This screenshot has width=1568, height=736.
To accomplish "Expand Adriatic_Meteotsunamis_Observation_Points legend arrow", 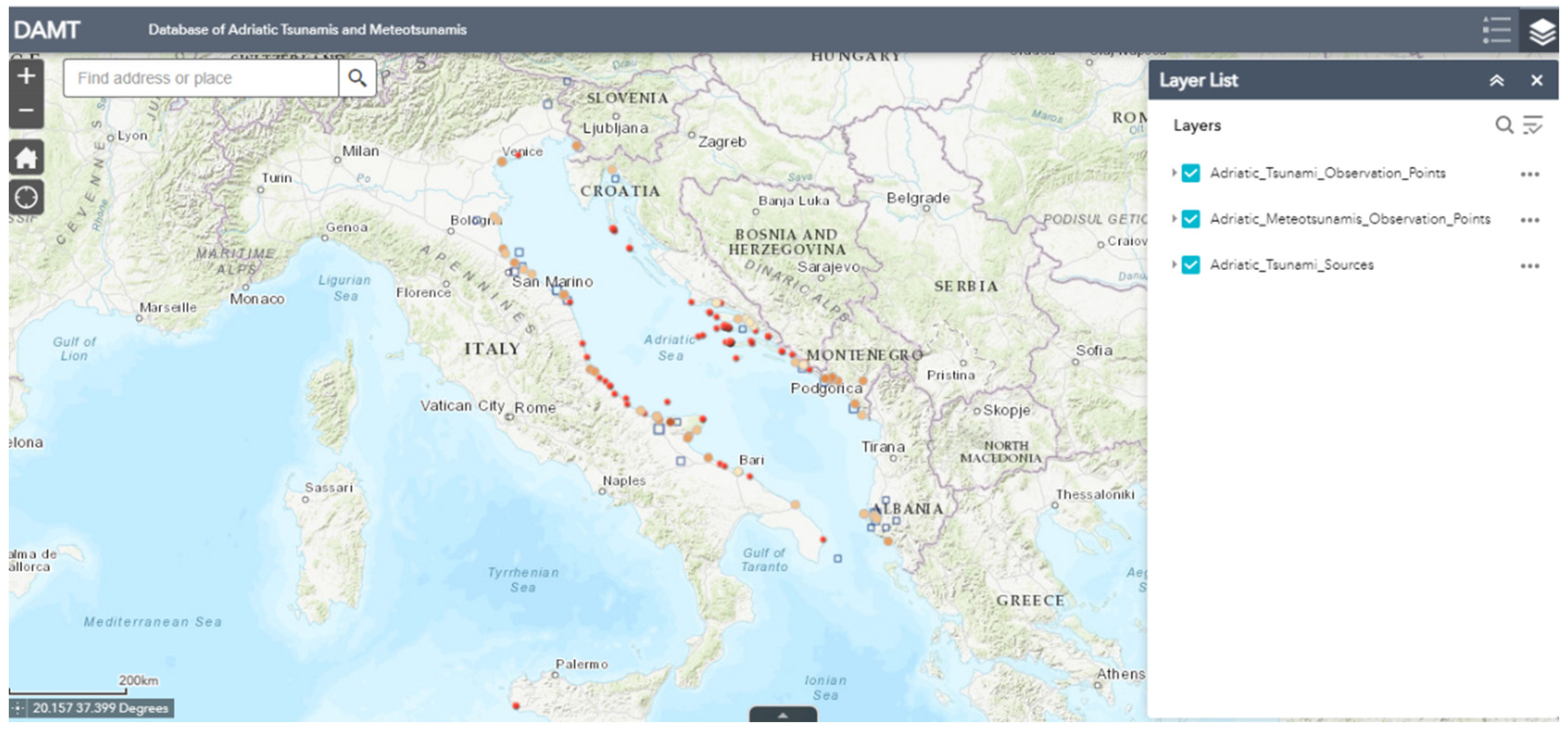I will pos(1174,219).
